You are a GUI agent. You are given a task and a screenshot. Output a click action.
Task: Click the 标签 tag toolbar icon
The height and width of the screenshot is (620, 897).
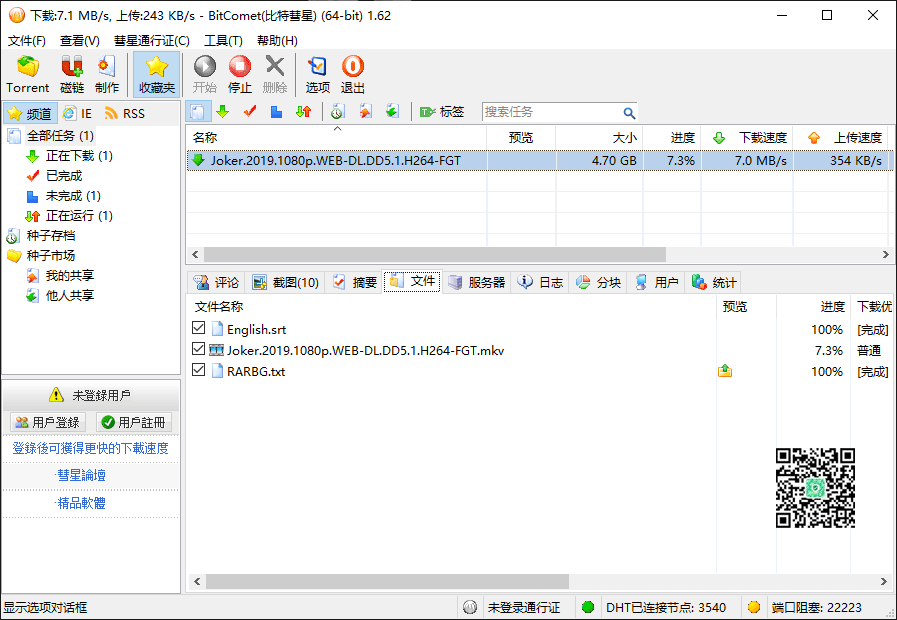pos(442,112)
